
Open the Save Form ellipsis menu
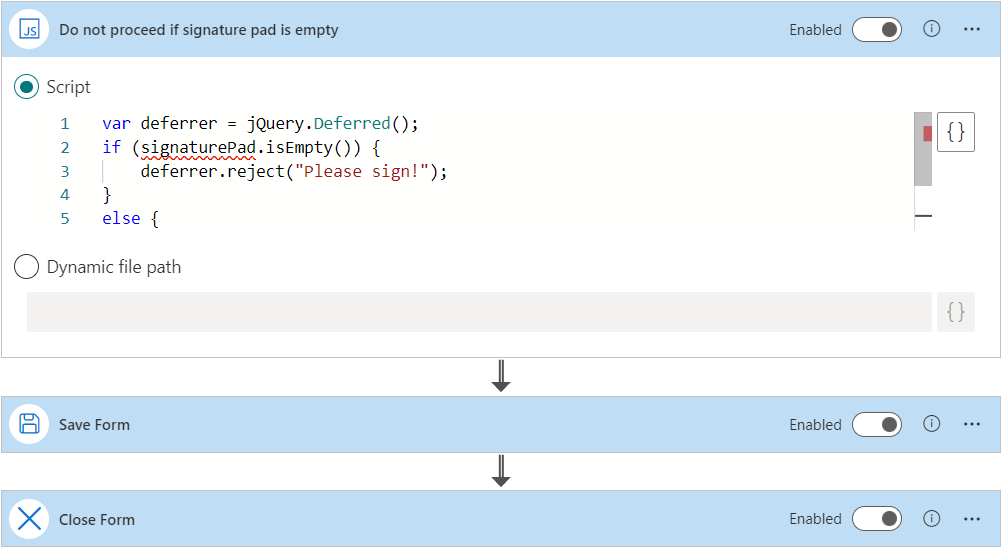(x=972, y=425)
